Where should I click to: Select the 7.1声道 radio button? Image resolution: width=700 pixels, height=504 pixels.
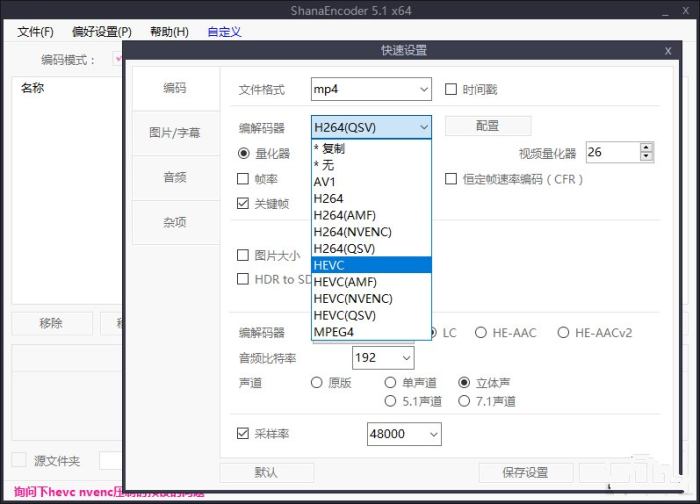click(x=464, y=401)
